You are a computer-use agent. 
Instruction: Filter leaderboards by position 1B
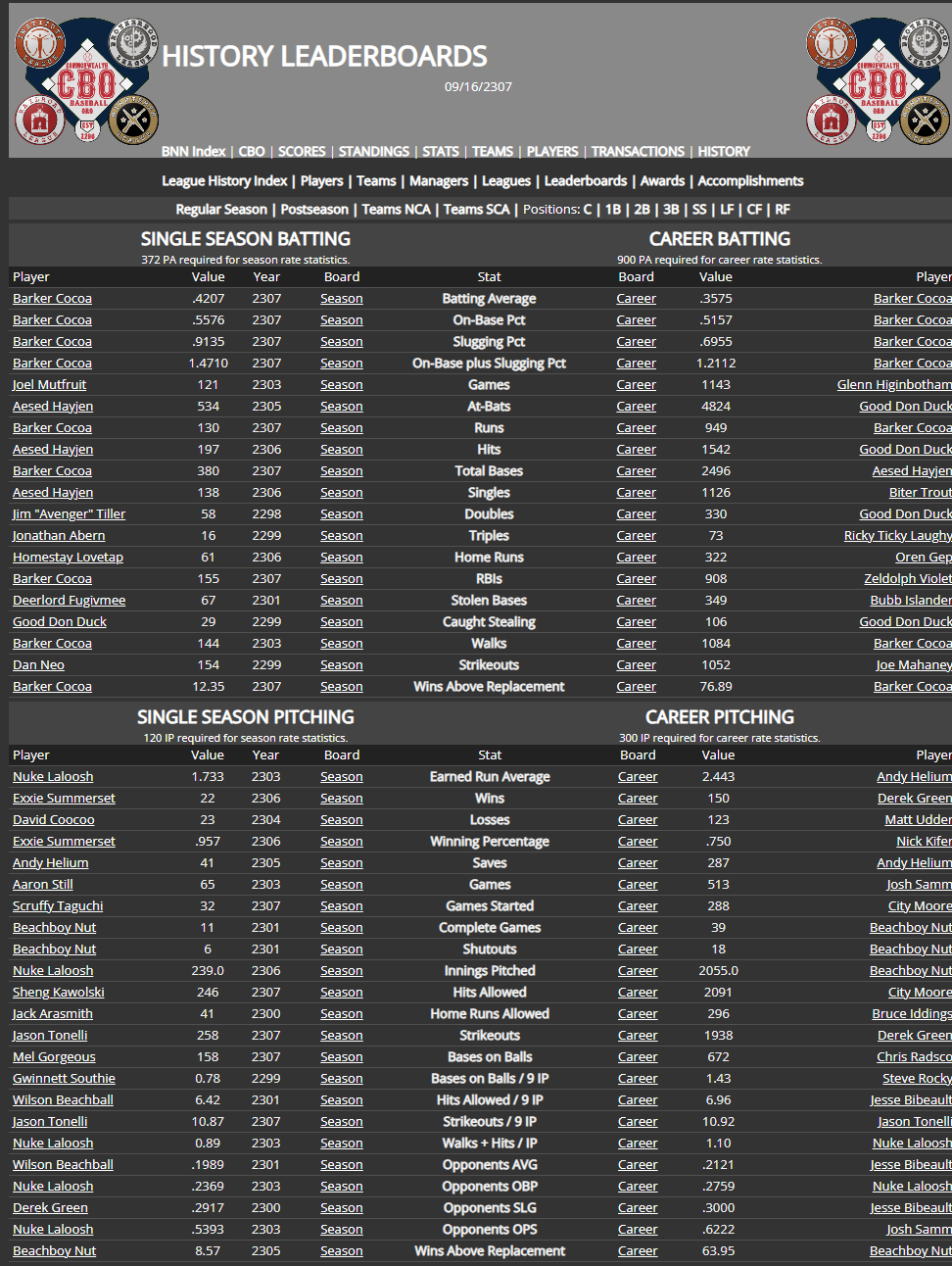[613, 210]
